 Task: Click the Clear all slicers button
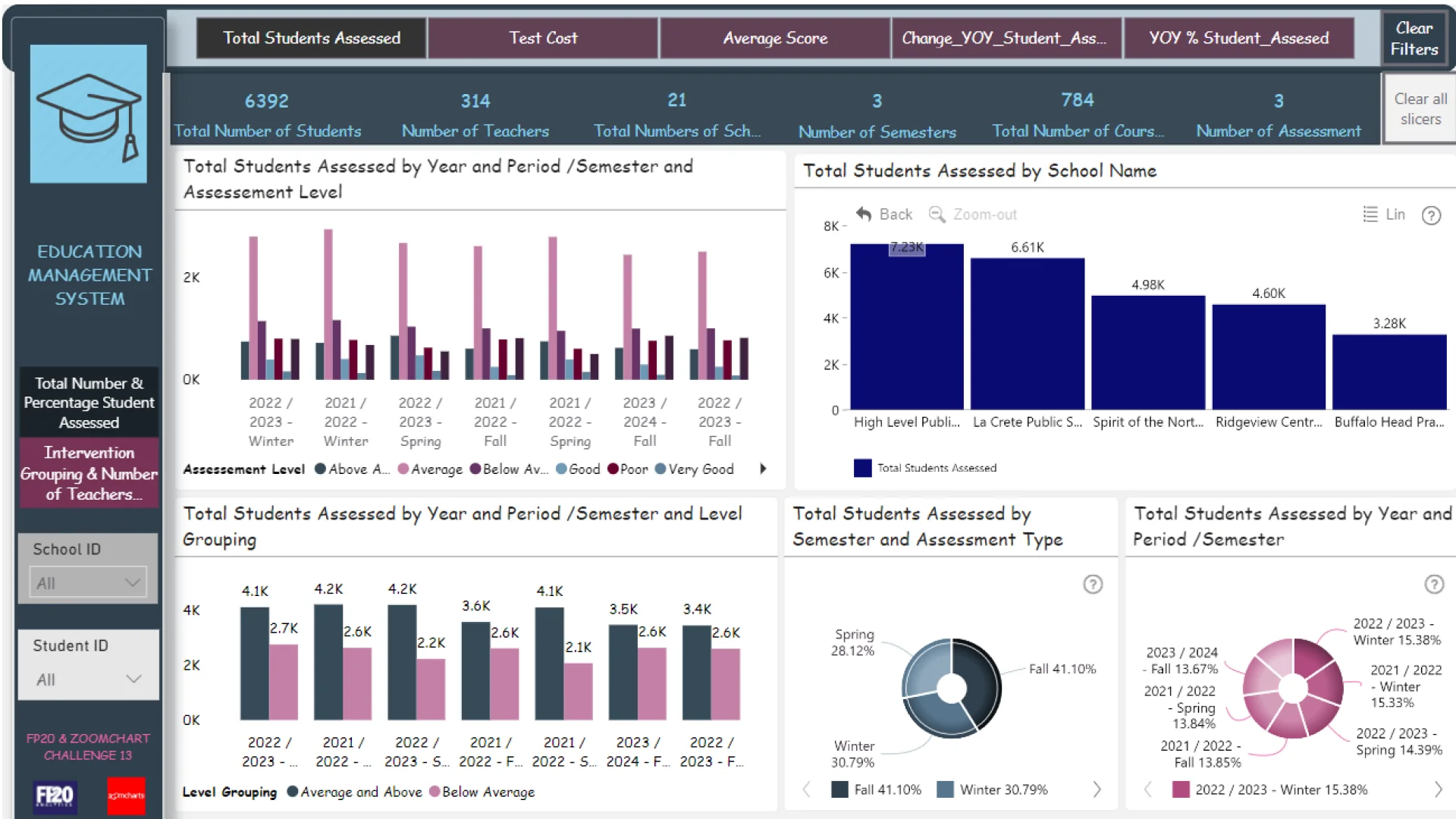pos(1420,108)
